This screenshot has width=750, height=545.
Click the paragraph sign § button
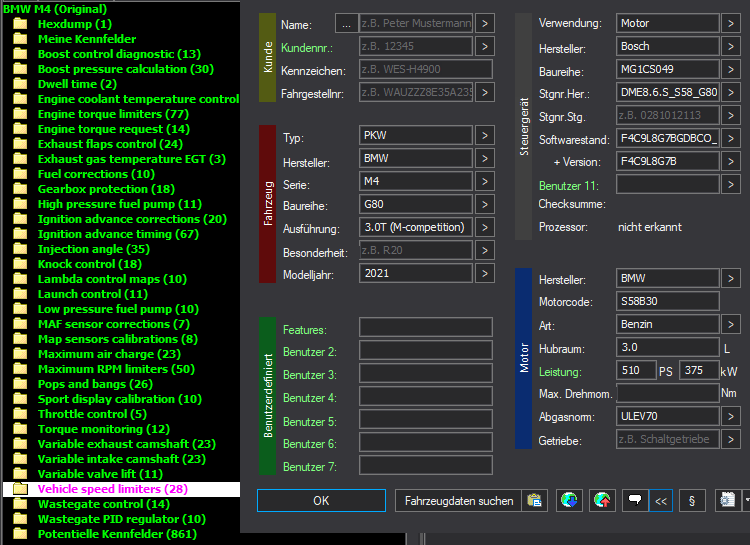tap(692, 501)
